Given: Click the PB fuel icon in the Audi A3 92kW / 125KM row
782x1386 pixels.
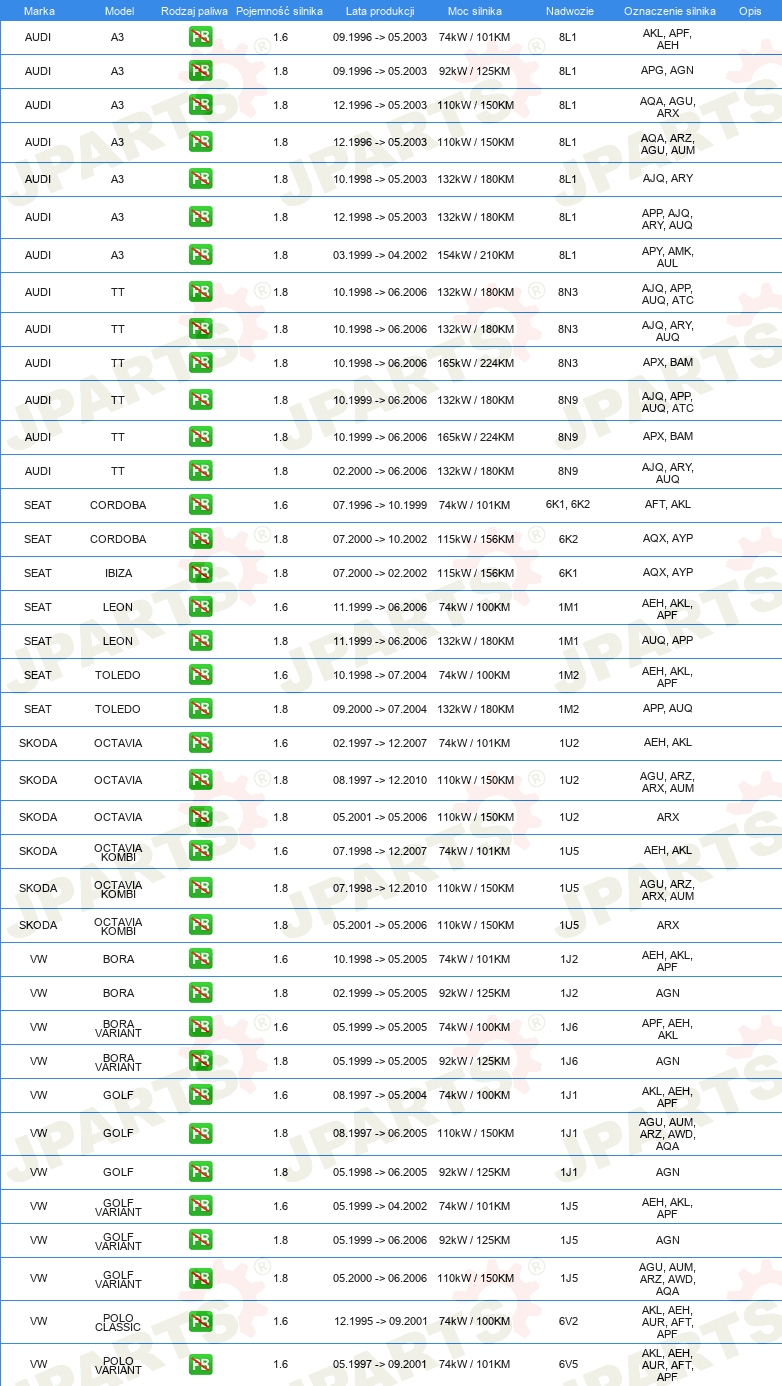Looking at the screenshot, I should [201, 71].
